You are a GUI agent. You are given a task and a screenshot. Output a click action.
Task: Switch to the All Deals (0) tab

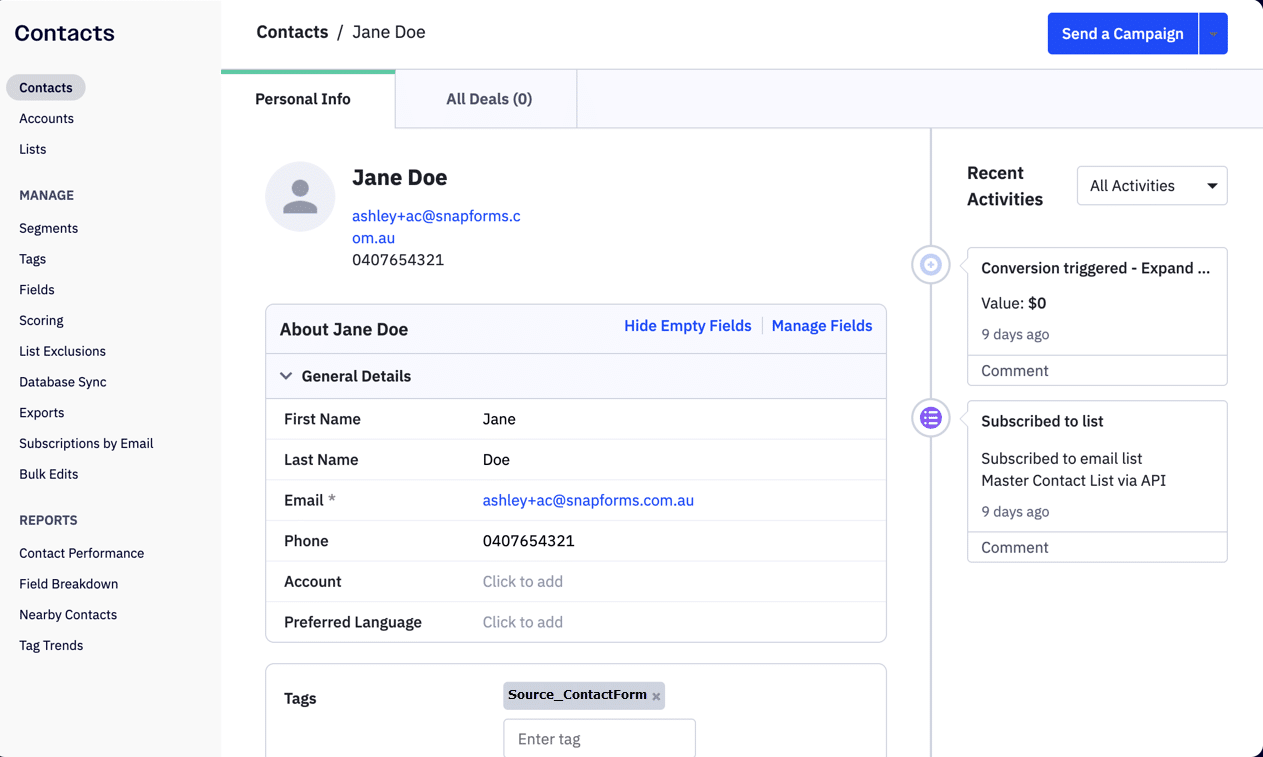tap(488, 99)
